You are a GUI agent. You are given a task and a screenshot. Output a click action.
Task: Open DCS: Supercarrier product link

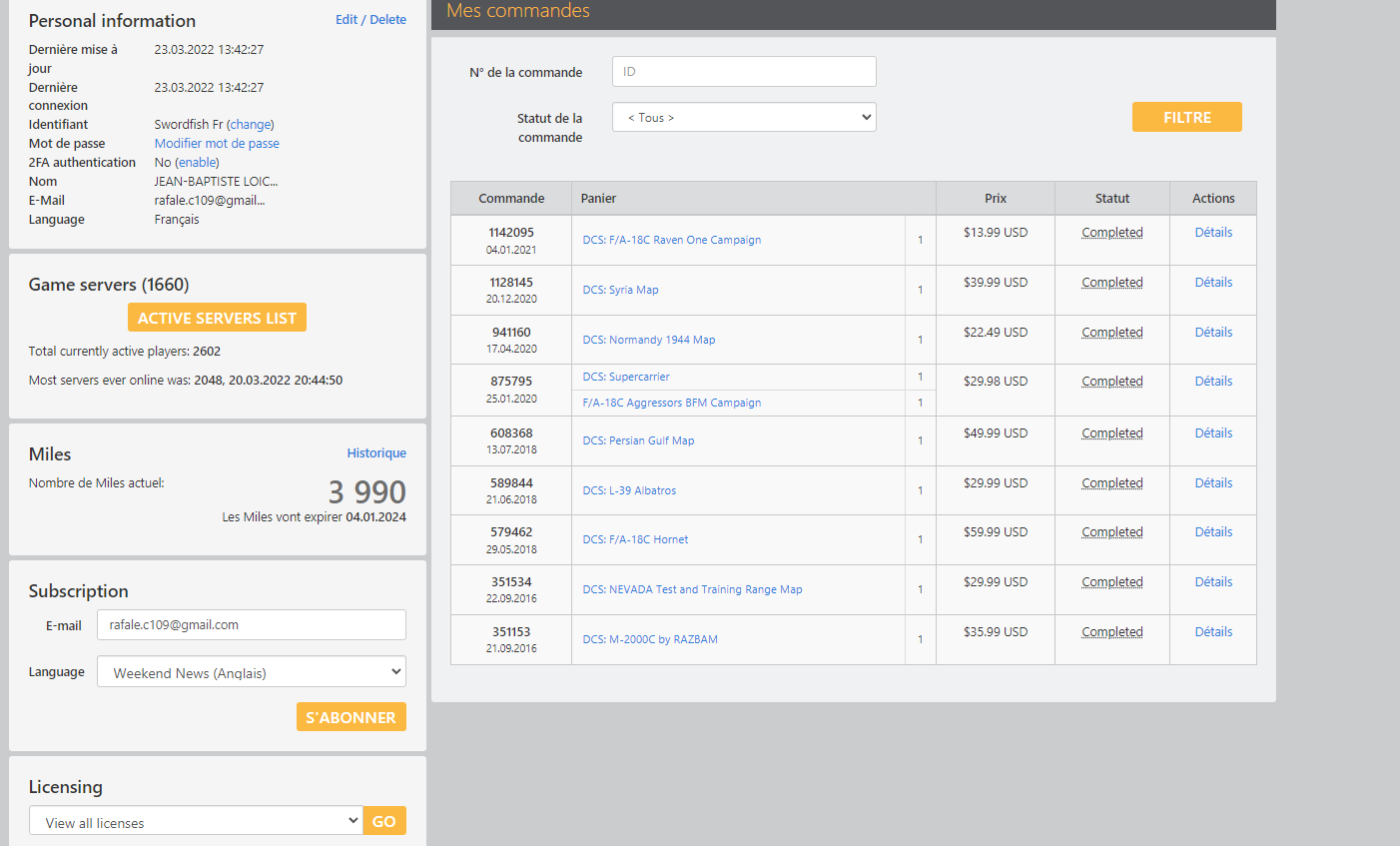point(626,377)
